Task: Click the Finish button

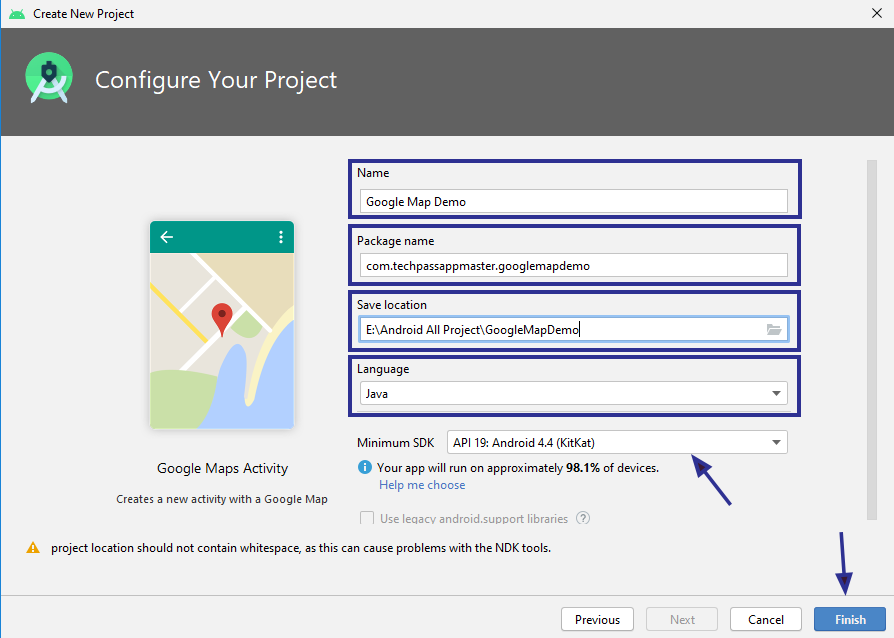Action: (850, 620)
